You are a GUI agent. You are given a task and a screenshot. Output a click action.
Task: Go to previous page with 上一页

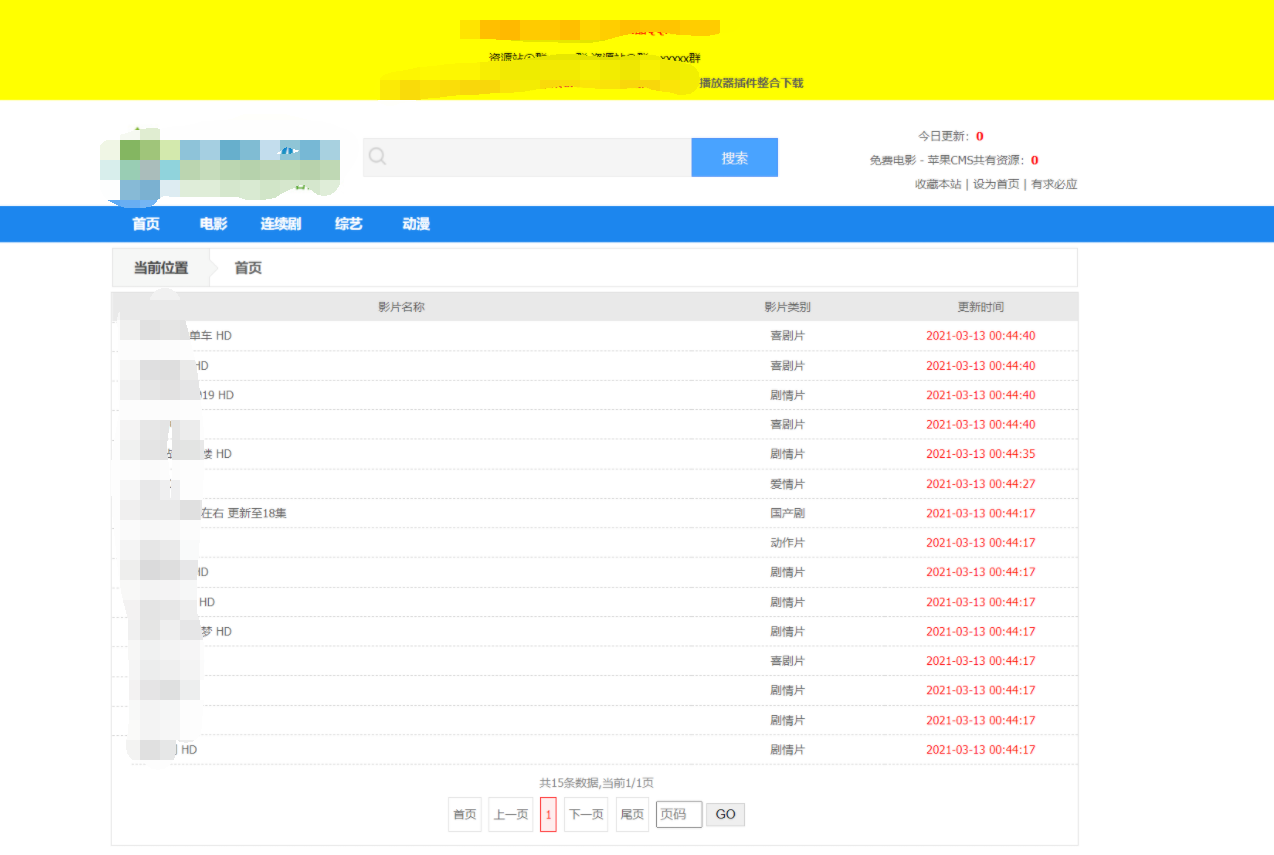tap(510, 815)
